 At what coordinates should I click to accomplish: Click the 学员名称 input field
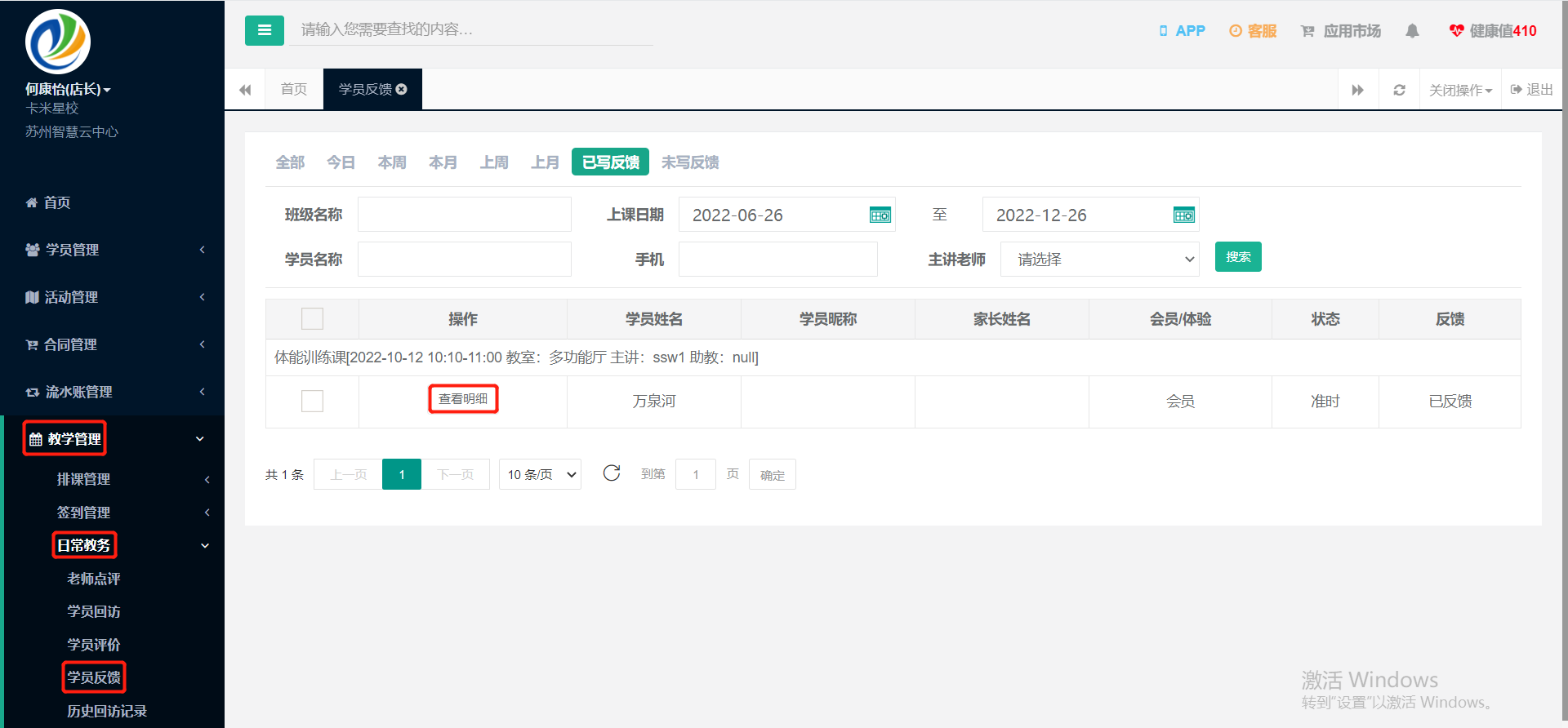(x=465, y=260)
